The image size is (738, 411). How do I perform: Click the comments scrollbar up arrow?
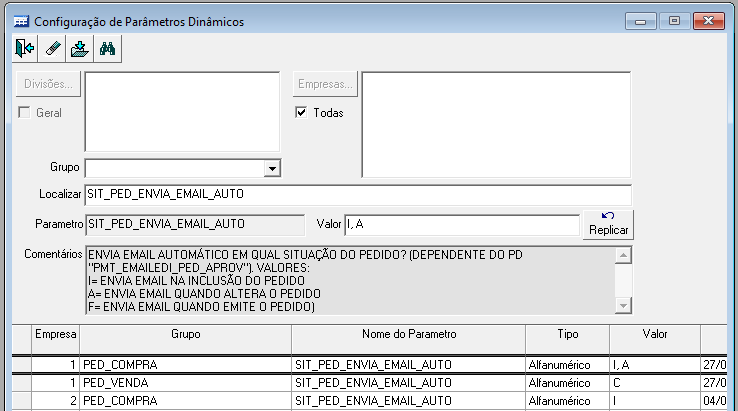[623, 256]
